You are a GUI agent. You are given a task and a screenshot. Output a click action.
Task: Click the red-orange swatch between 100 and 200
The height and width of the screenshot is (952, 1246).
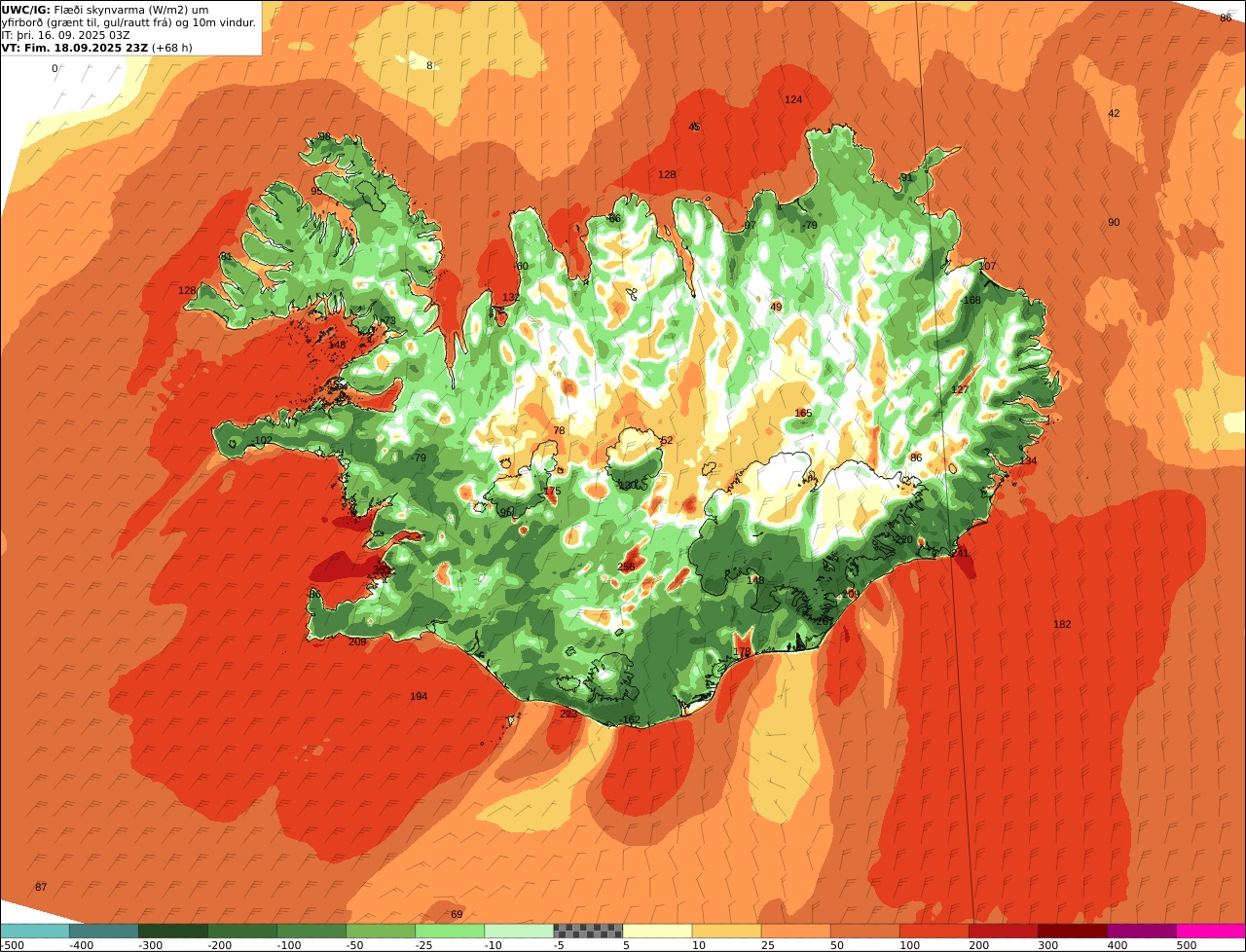(933, 931)
